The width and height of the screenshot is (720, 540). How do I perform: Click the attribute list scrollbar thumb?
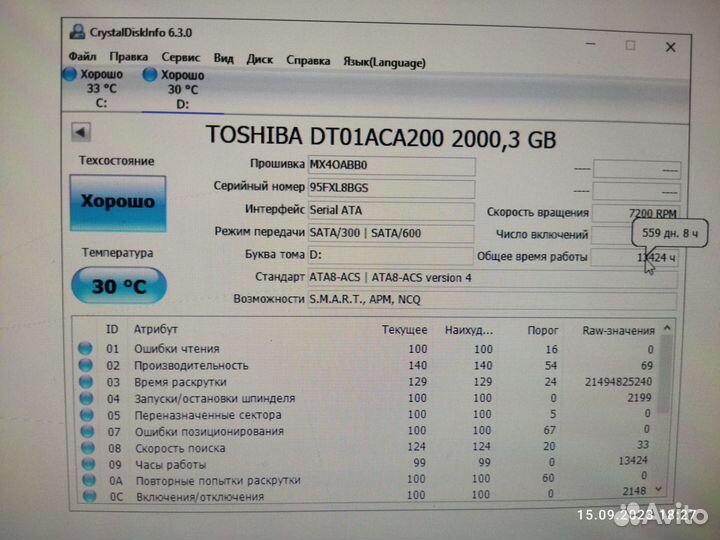pos(665,374)
